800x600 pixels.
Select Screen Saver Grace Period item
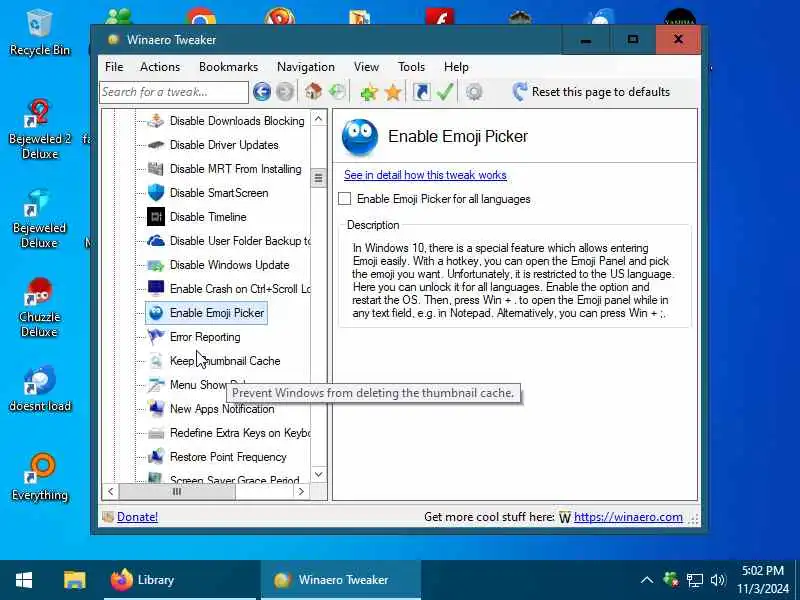pos(234,479)
